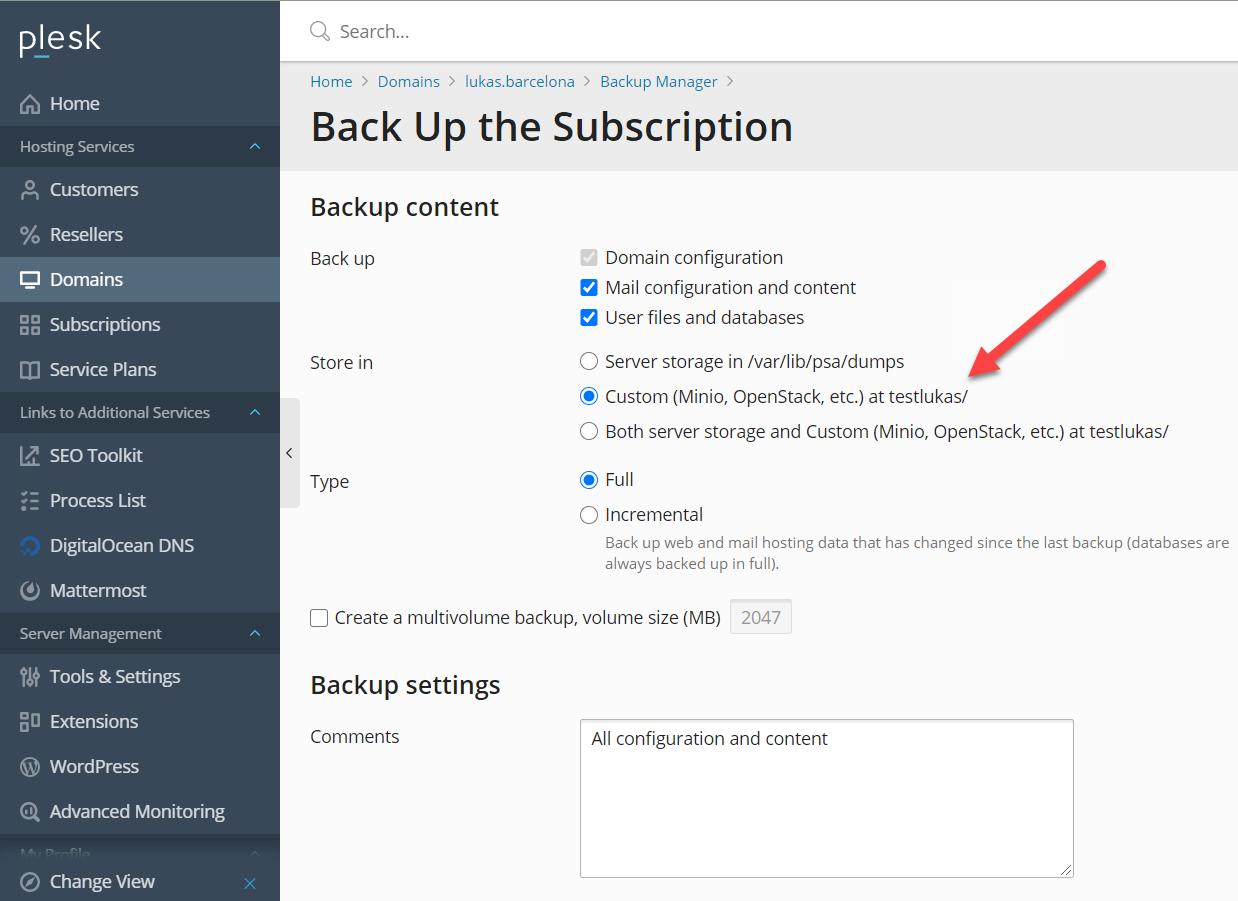Click the Resellers percent icon

click(30, 235)
